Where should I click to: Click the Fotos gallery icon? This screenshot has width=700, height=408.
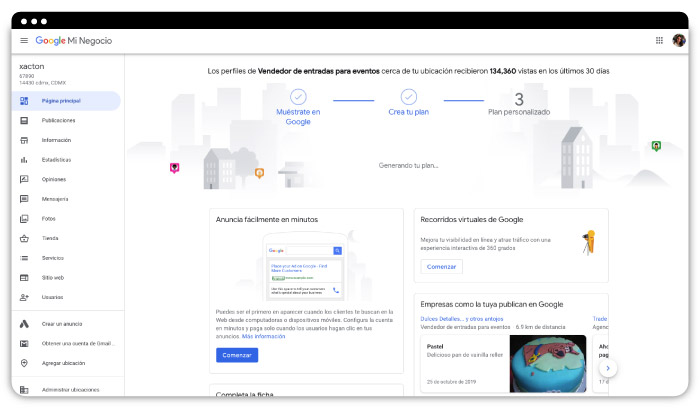24,219
